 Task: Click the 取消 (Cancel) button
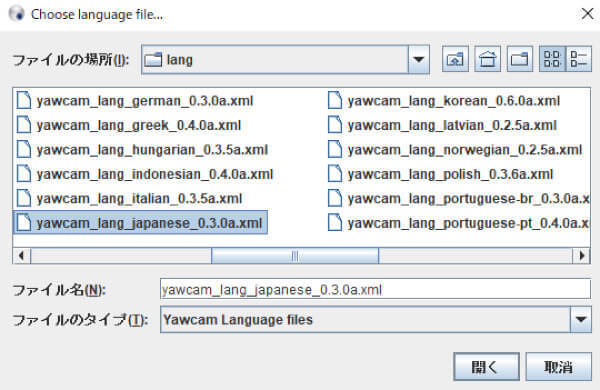[x=559, y=367]
